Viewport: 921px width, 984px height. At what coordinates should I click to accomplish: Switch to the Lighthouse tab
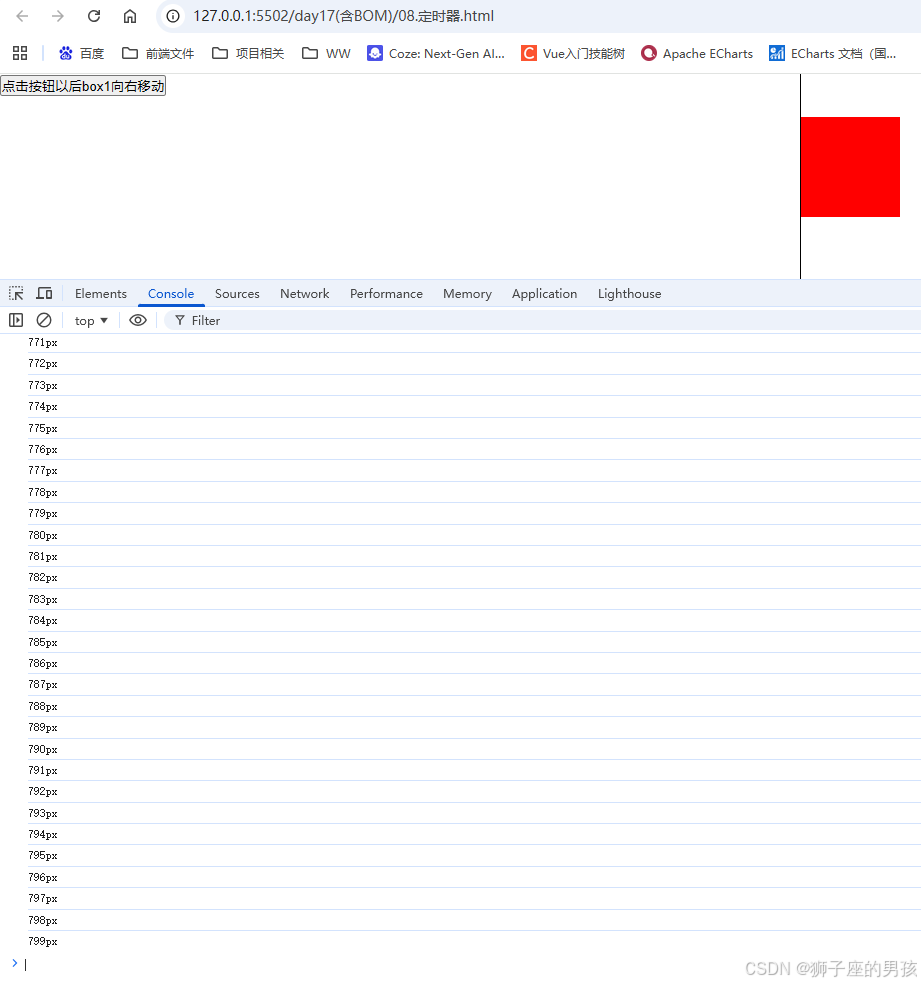pyautogui.click(x=629, y=294)
